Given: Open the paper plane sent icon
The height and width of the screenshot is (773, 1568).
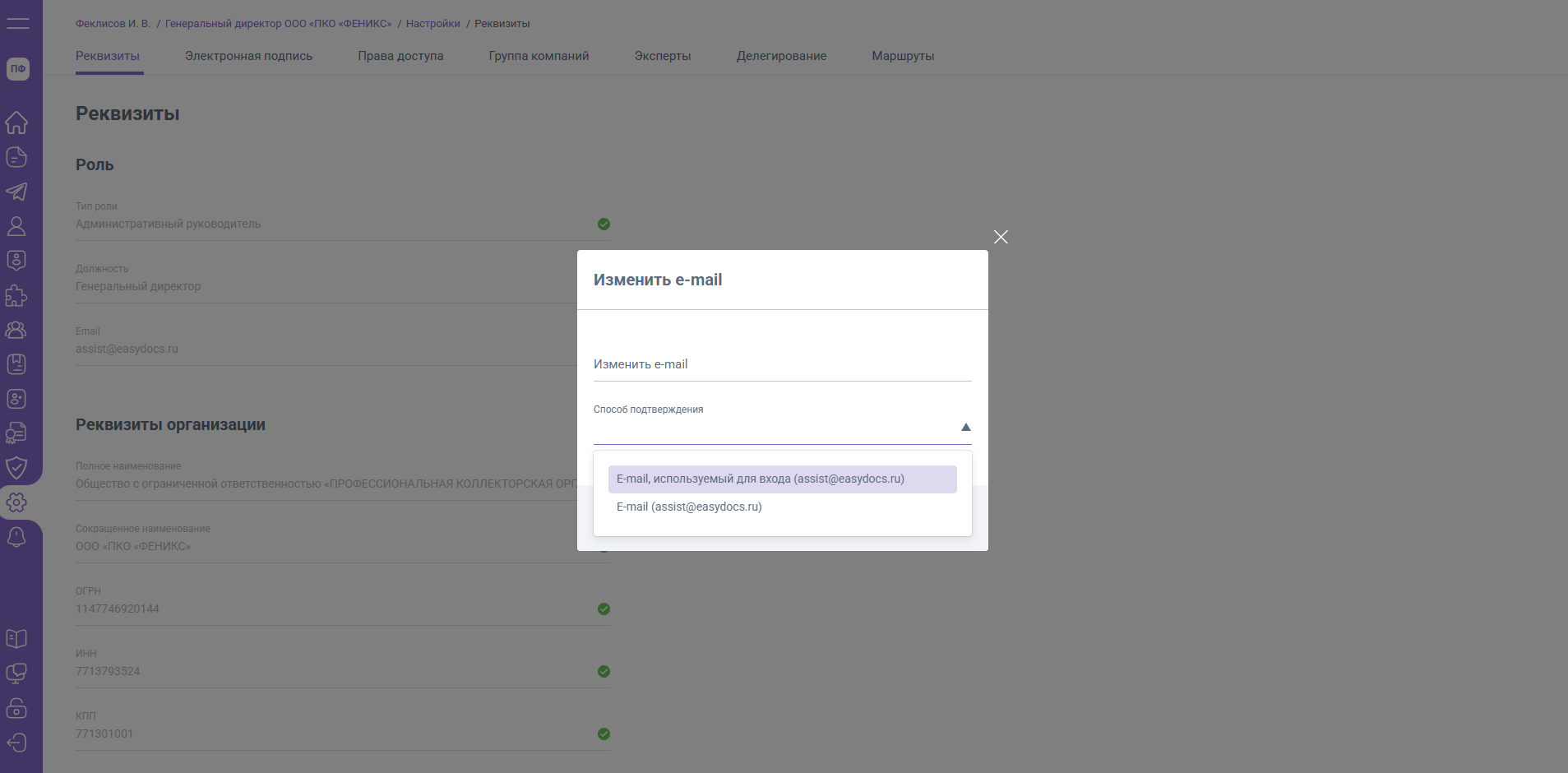Looking at the screenshot, I should tap(16, 192).
